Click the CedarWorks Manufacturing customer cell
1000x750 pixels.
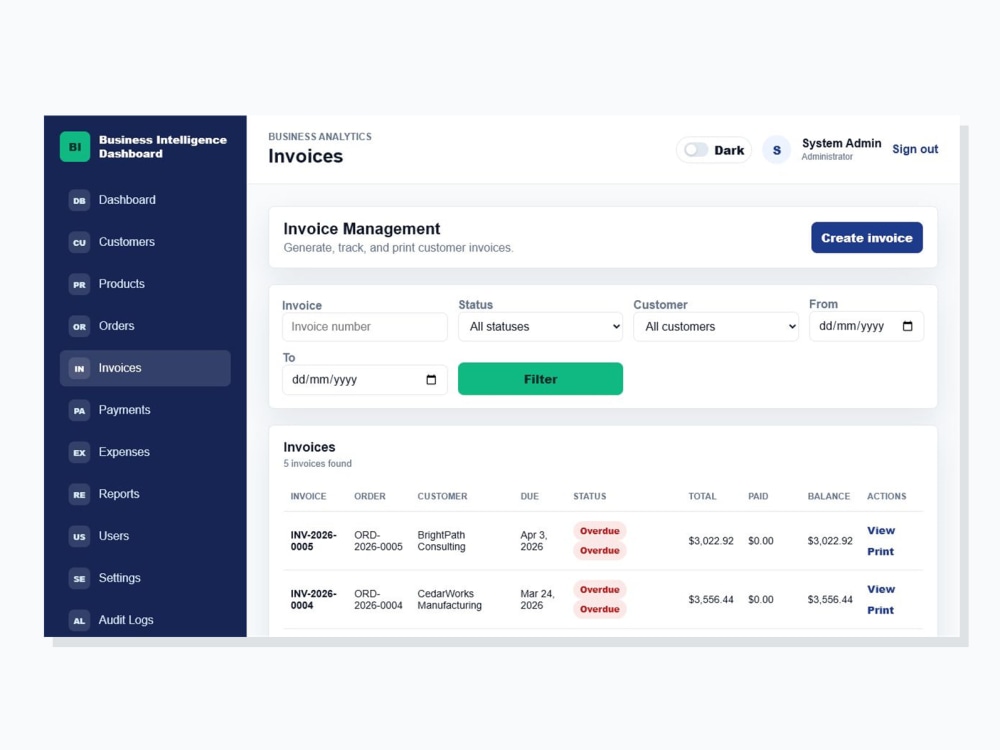click(450, 599)
